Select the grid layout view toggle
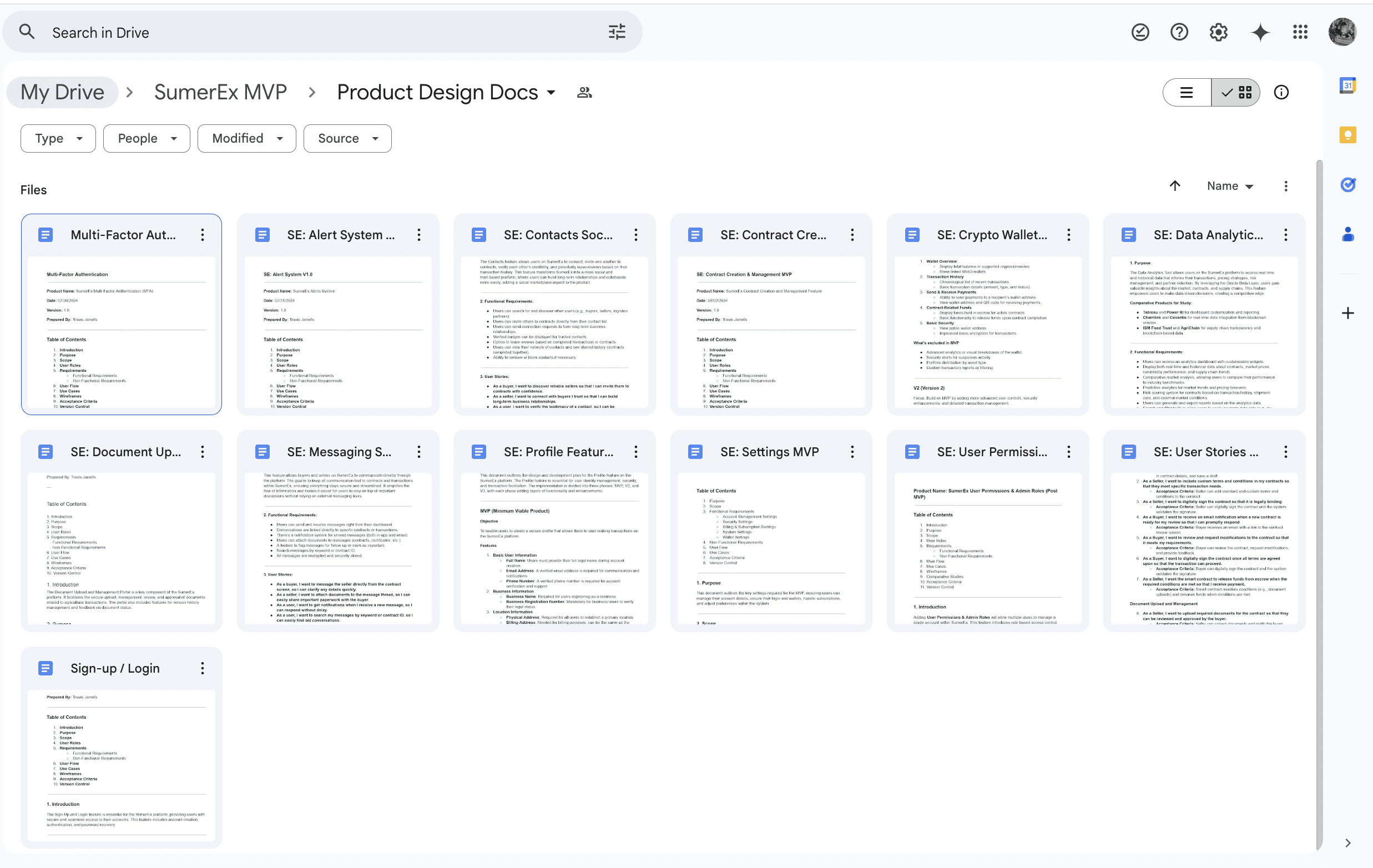The image size is (1373, 868). (x=1236, y=92)
